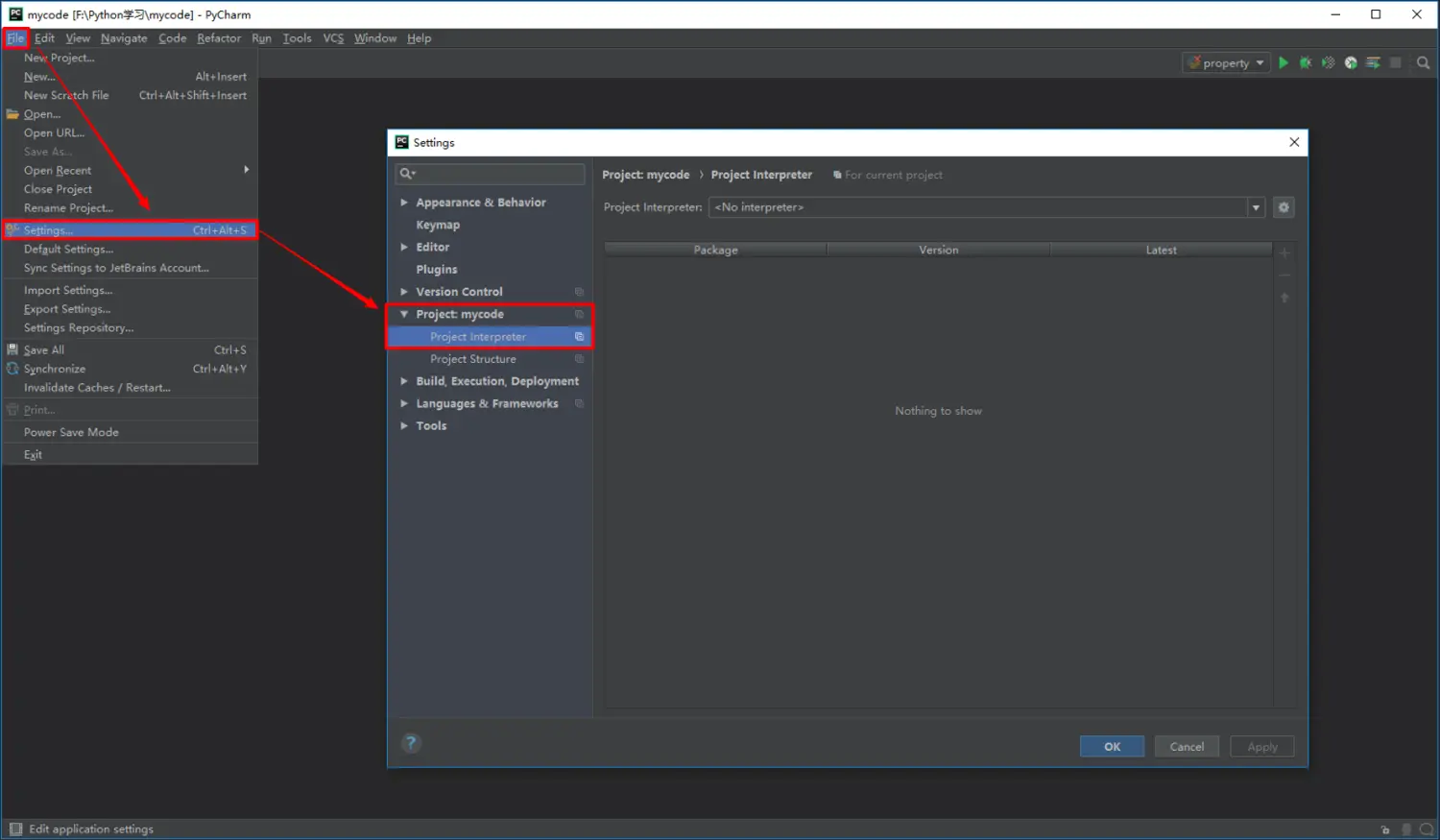This screenshot has width=1440, height=840.
Task: Open the VCS menu
Action: tap(333, 38)
